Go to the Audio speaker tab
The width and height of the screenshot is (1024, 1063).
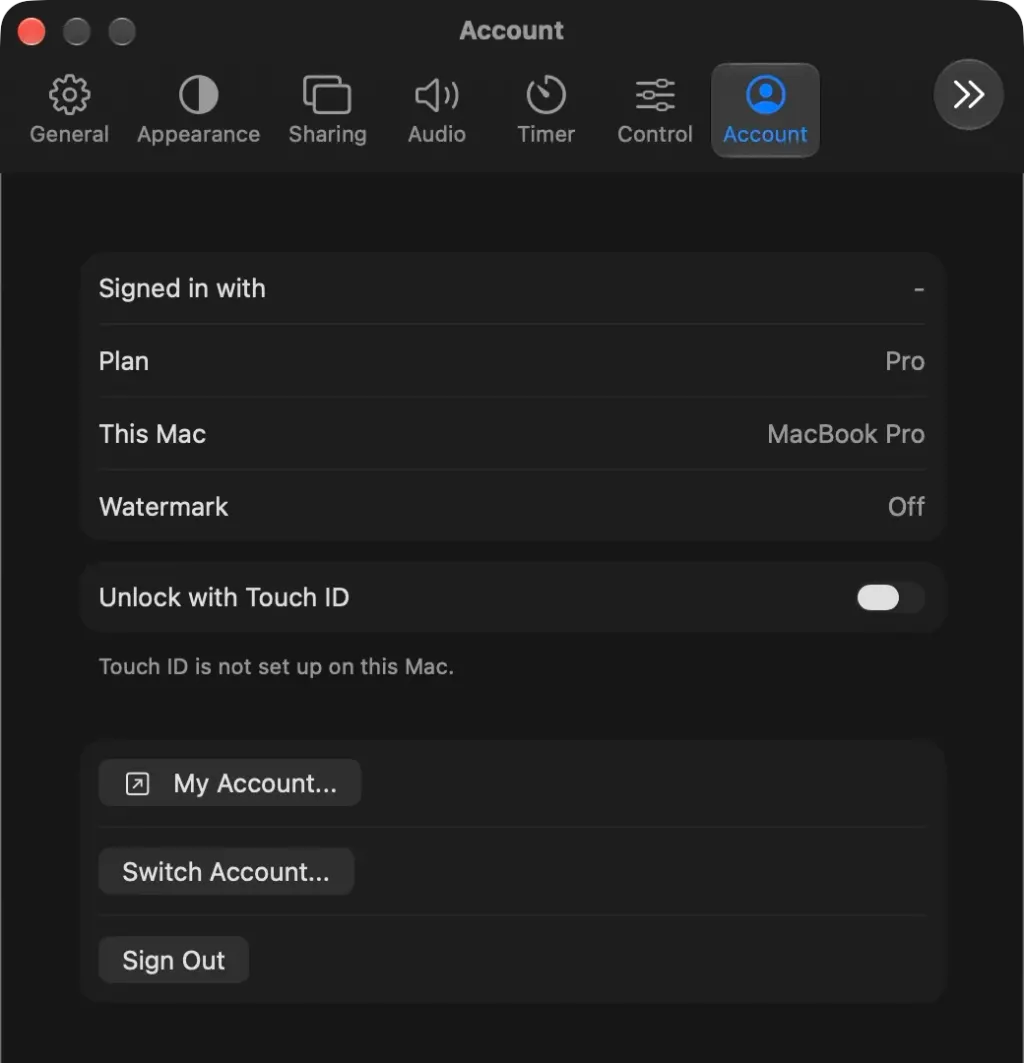[437, 110]
